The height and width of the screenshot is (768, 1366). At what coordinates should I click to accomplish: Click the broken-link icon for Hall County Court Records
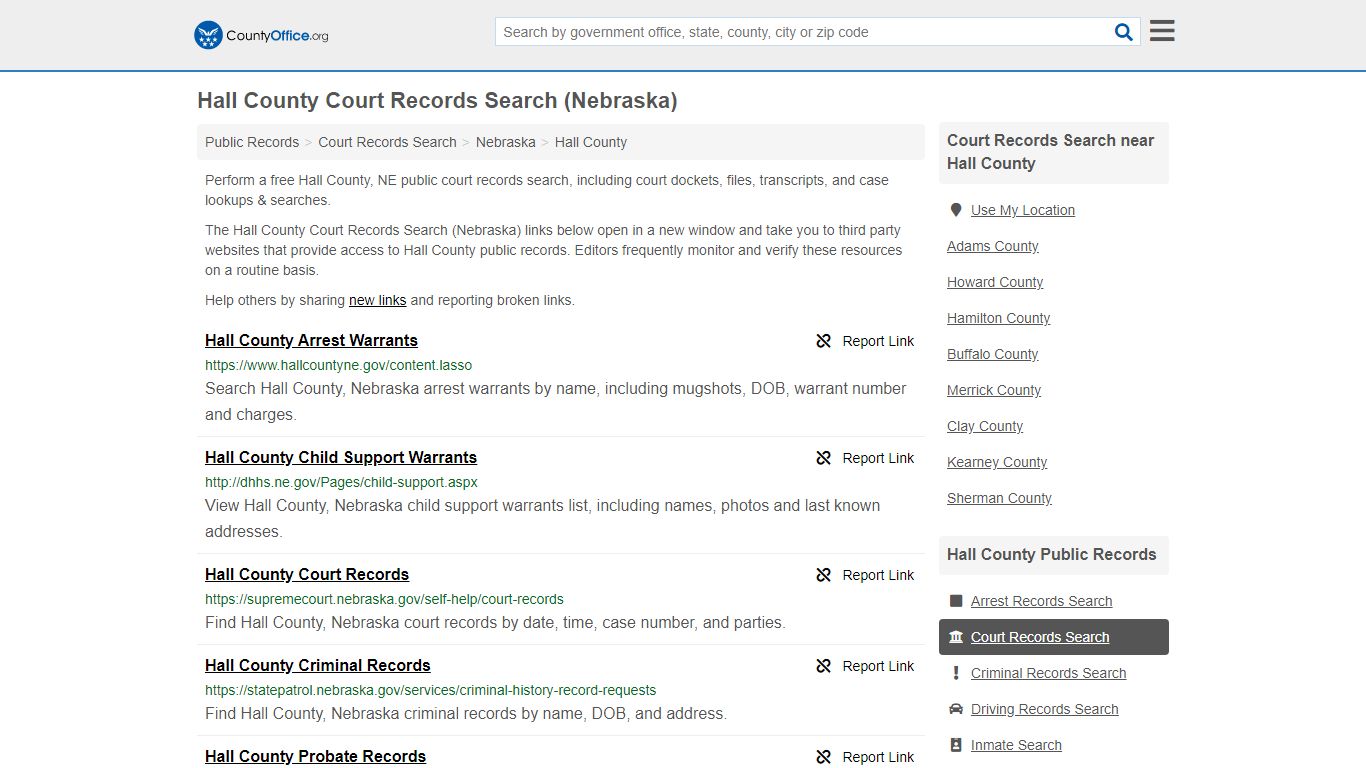point(824,575)
